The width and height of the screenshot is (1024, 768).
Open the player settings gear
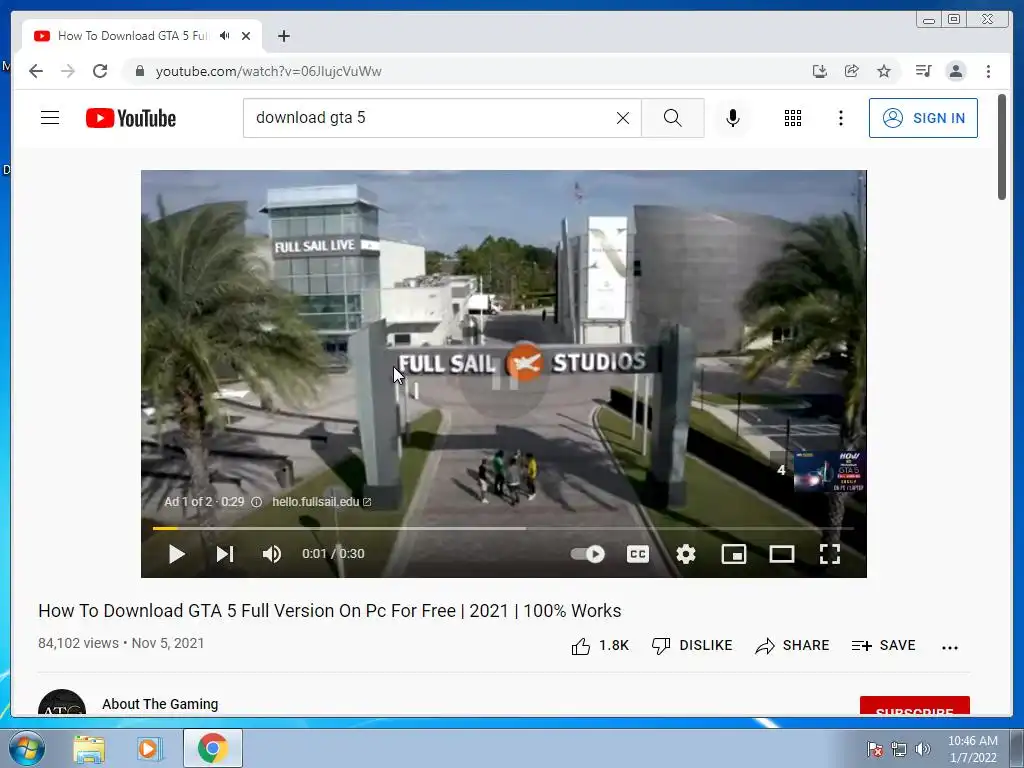pyautogui.click(x=686, y=554)
